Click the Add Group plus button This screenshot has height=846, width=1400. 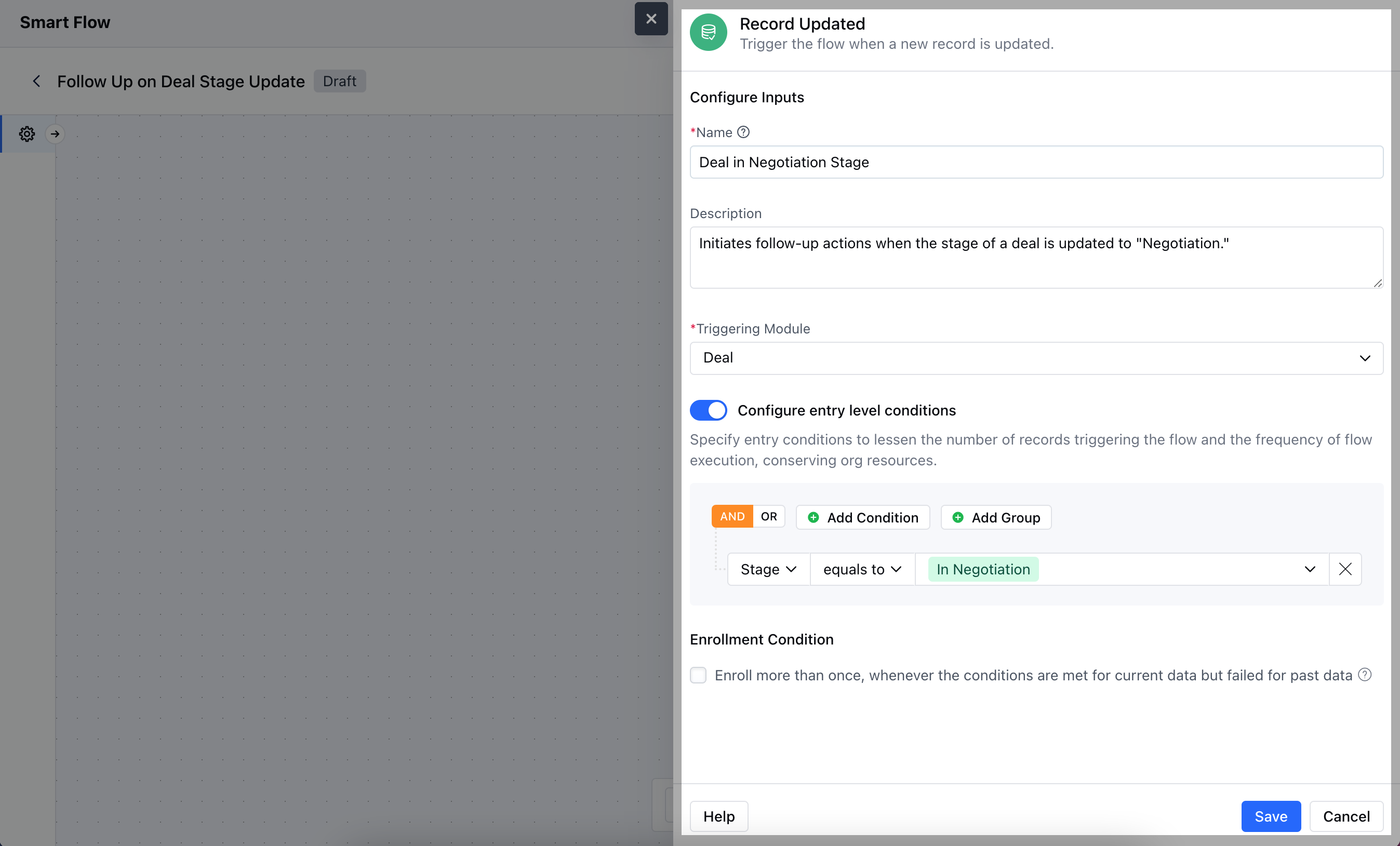(995, 518)
